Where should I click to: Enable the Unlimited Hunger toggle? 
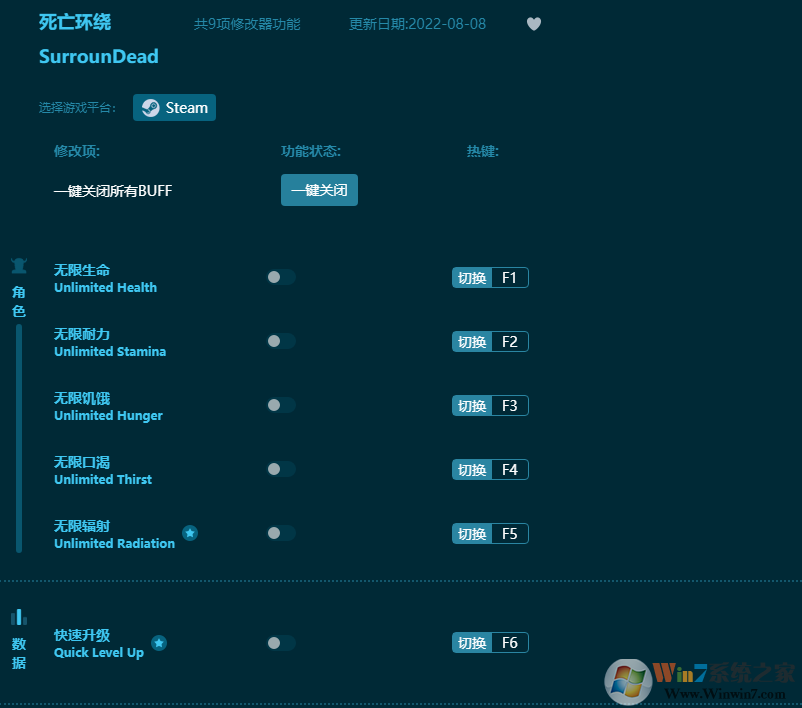[x=280, y=405]
